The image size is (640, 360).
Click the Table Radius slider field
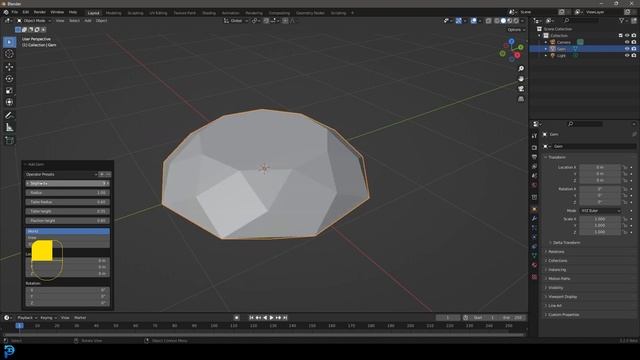tap(68, 202)
